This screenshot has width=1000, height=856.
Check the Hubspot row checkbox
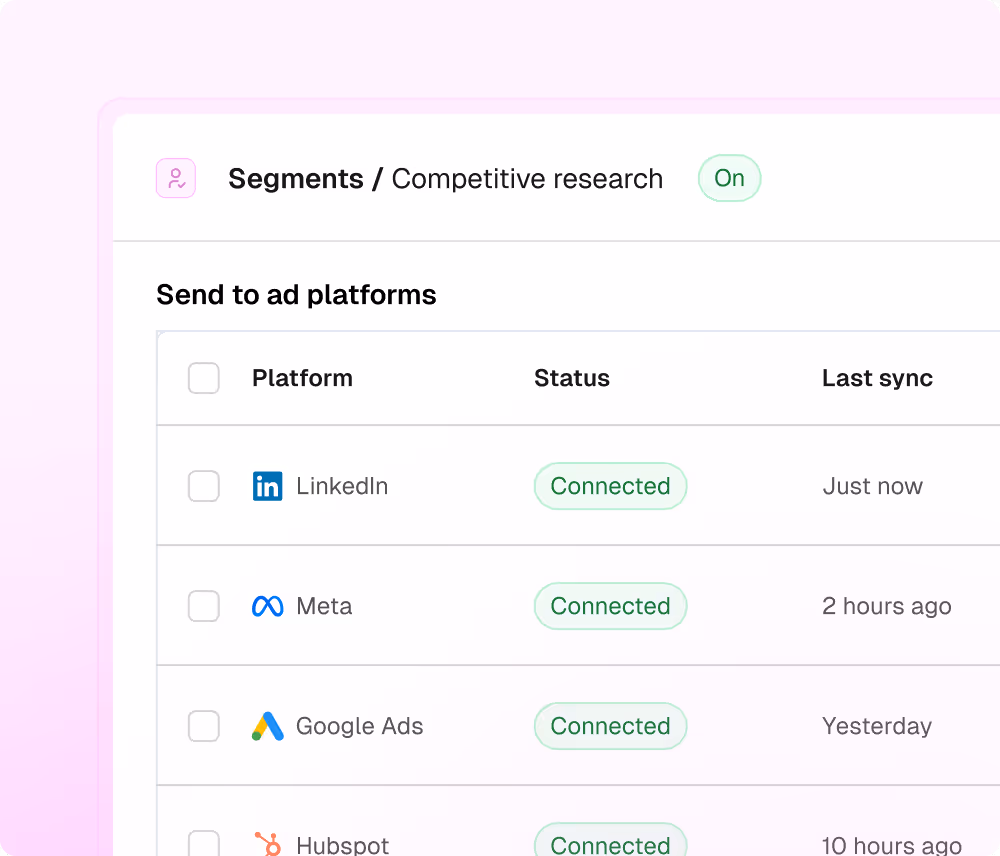coord(204,843)
